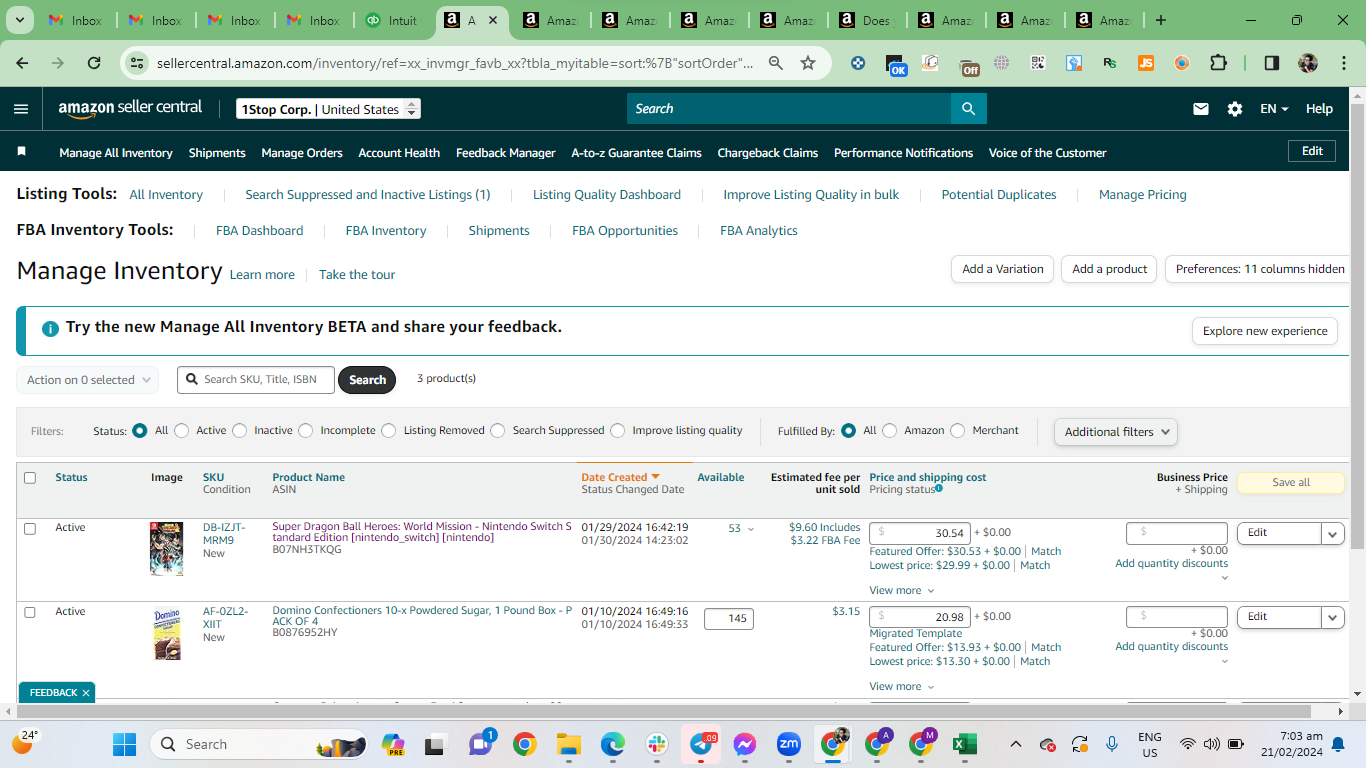The image size is (1366, 768).
Task: Click the Amazon Seller Central logo
Action: point(130,108)
